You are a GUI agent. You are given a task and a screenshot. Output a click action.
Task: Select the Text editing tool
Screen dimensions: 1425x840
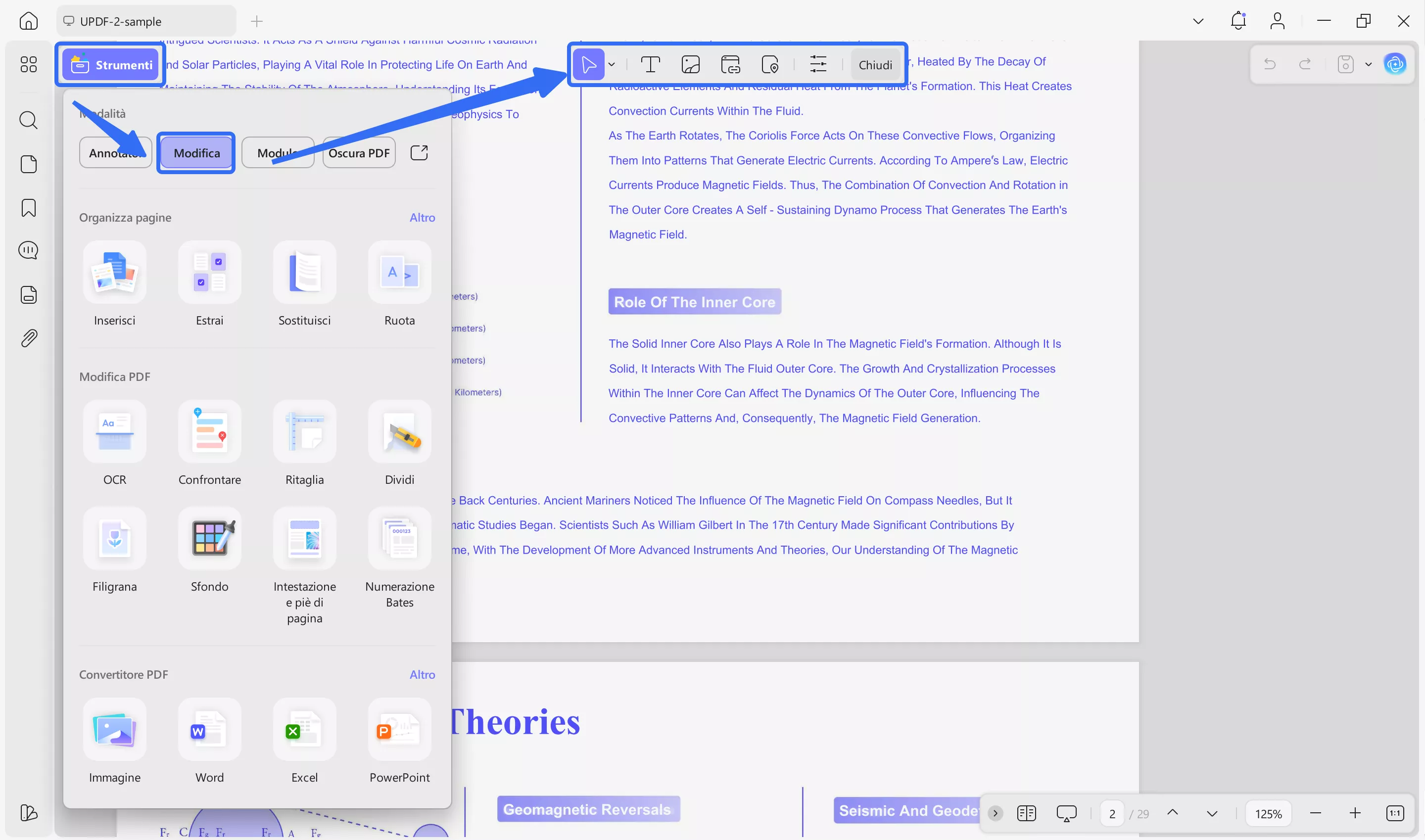650,64
